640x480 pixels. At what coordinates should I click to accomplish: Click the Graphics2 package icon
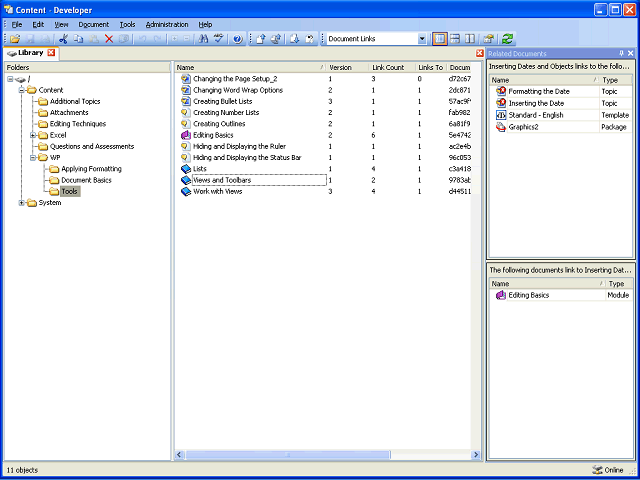501,127
